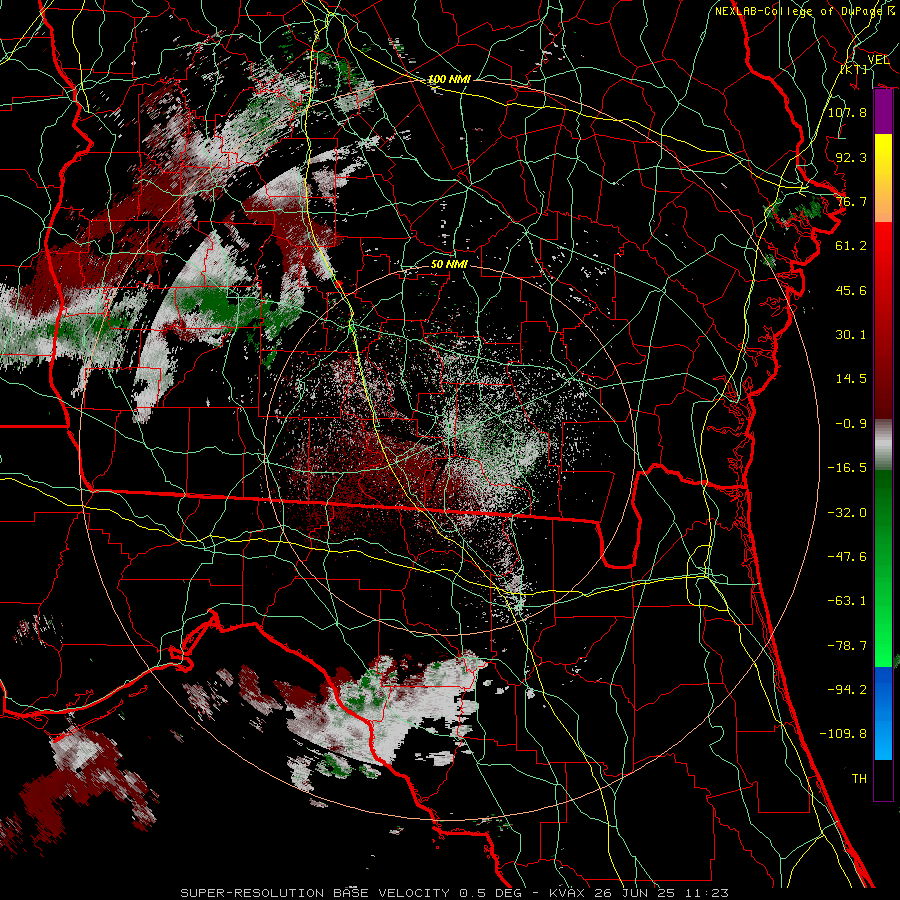Click the -78.7 velocity scale value

point(847,646)
